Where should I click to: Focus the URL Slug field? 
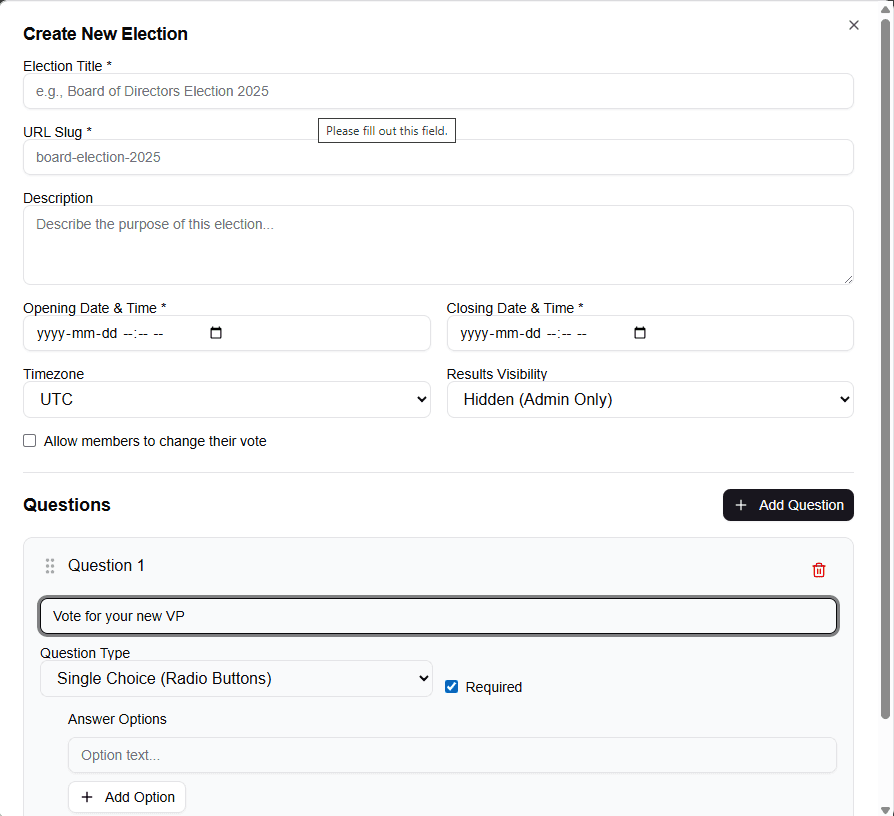point(438,157)
